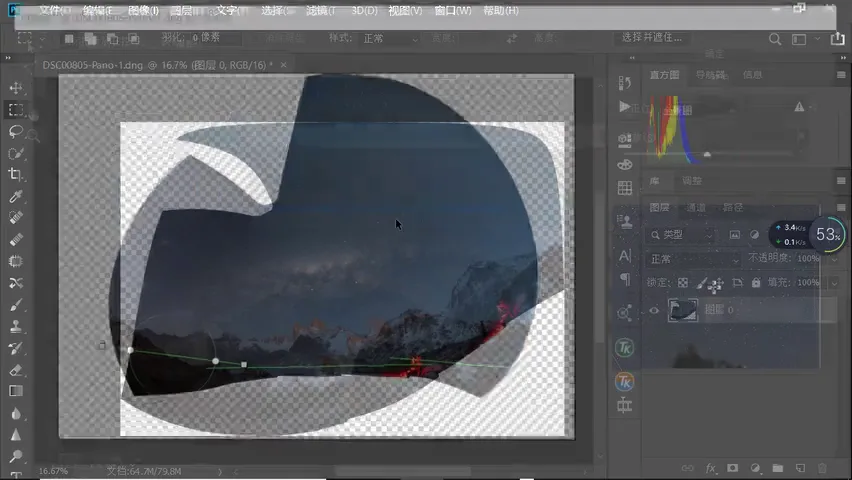
Task: Open the orange-blue TK panel icon
Action: click(625, 382)
